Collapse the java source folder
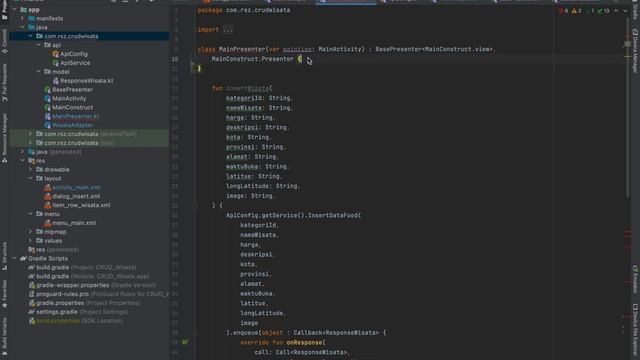This screenshot has height=360, width=640. point(22,27)
